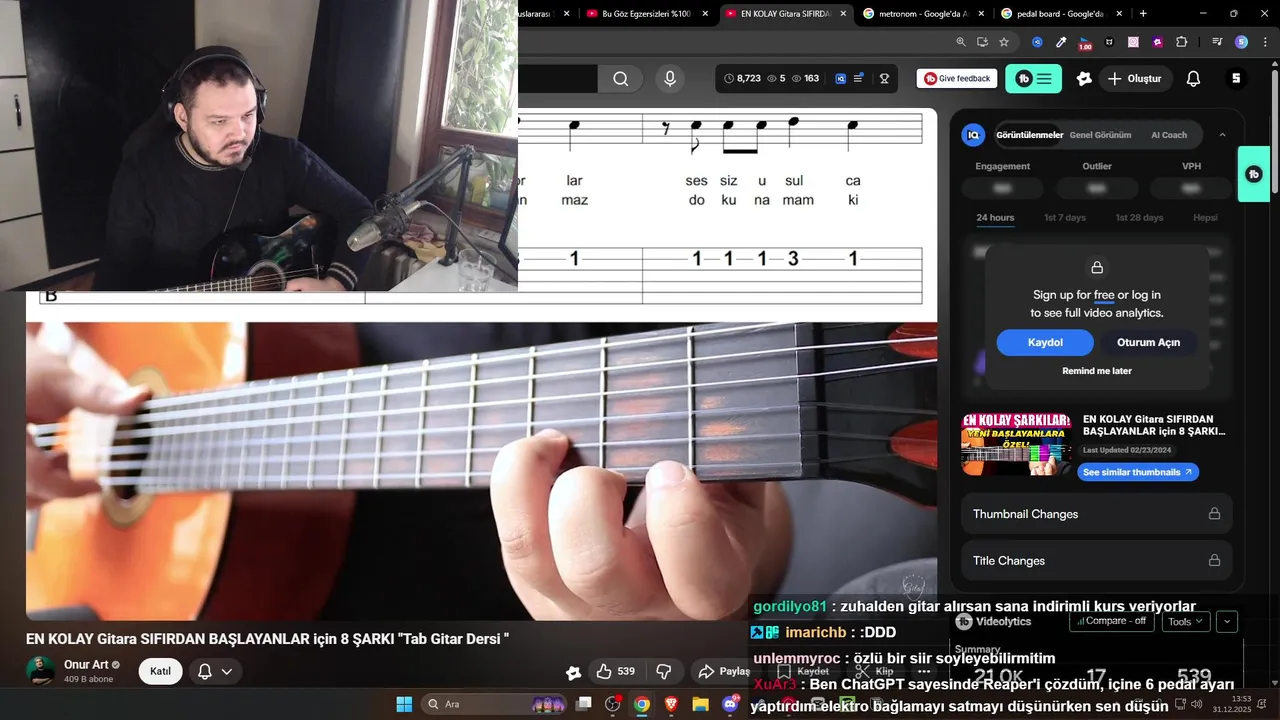The width and height of the screenshot is (1280, 720).
Task: Open the account avatar menu
Action: (x=1236, y=79)
